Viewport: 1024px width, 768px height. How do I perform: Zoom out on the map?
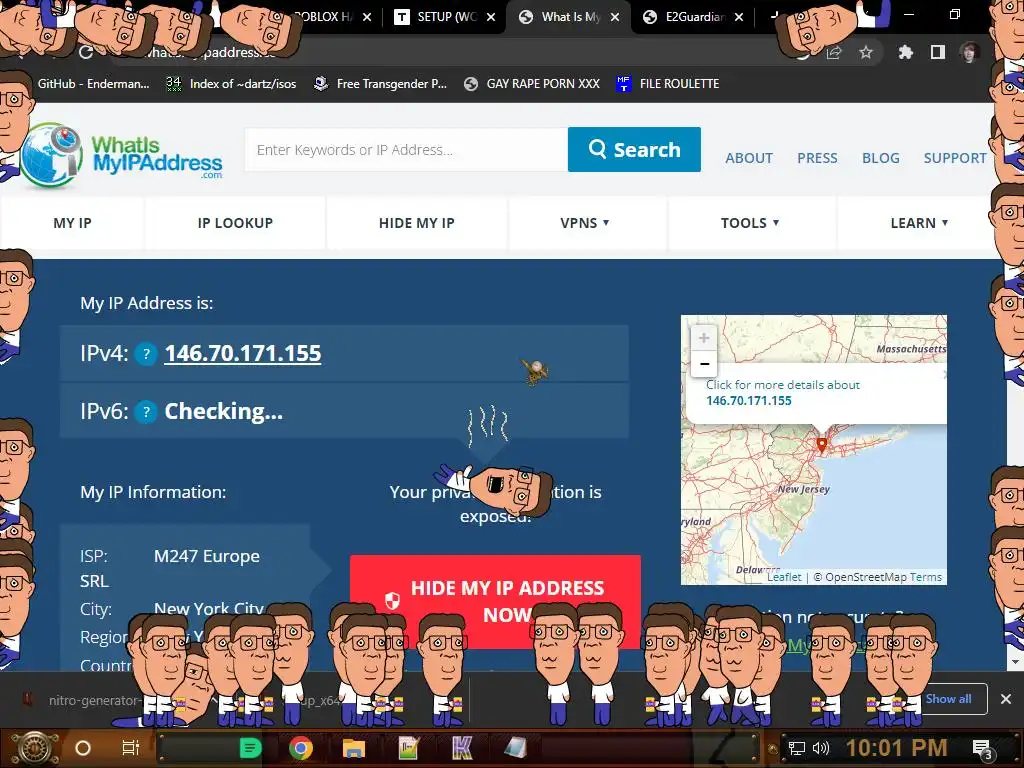[x=704, y=364]
